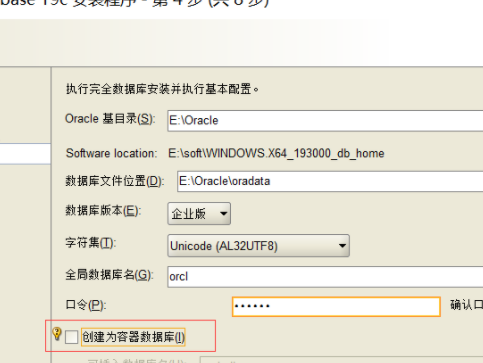The width and height of the screenshot is (483, 363).
Task: Click into the 数据库文件位置 field with E:\Oracle\oradata
Action: pyautogui.click(x=330, y=181)
